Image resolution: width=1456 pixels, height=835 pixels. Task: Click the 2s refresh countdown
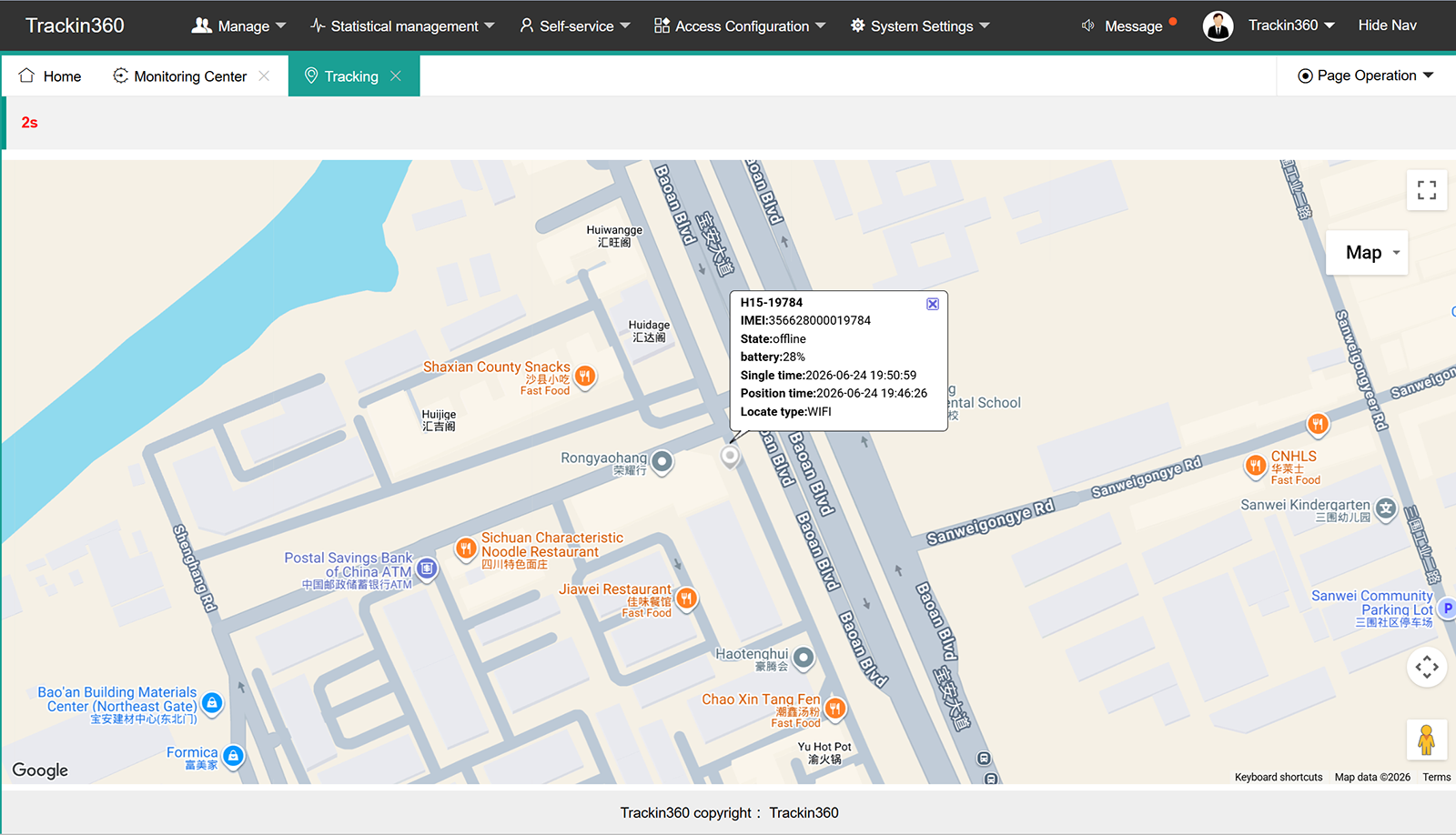29,123
